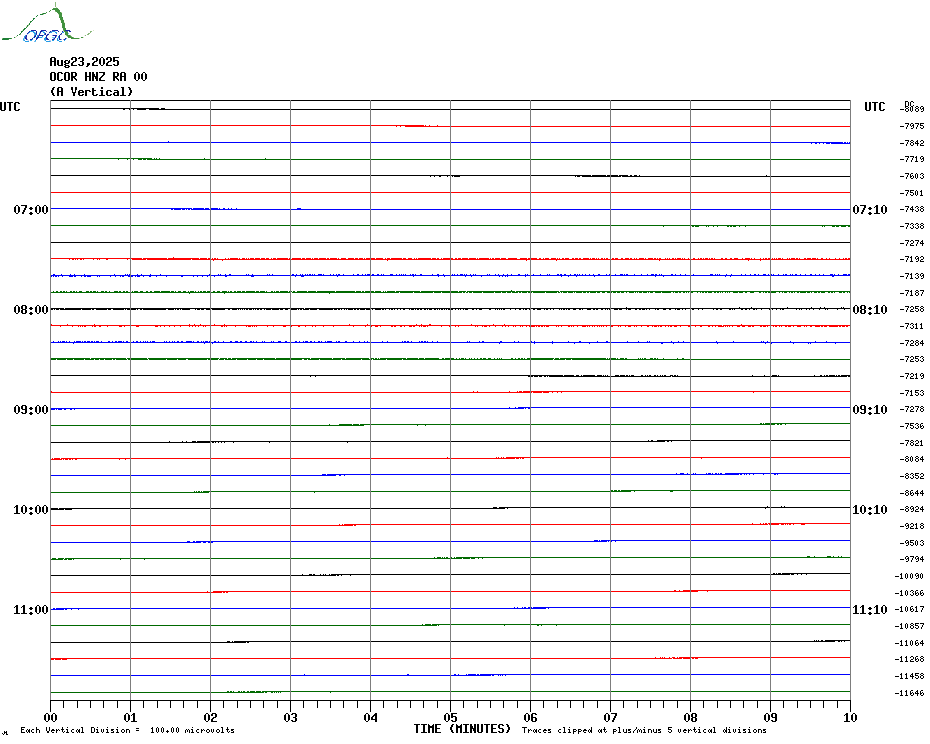930x744 pixels.
Task: Click the TIME (MINUTES) axis title
Action: pyautogui.click(x=462, y=729)
